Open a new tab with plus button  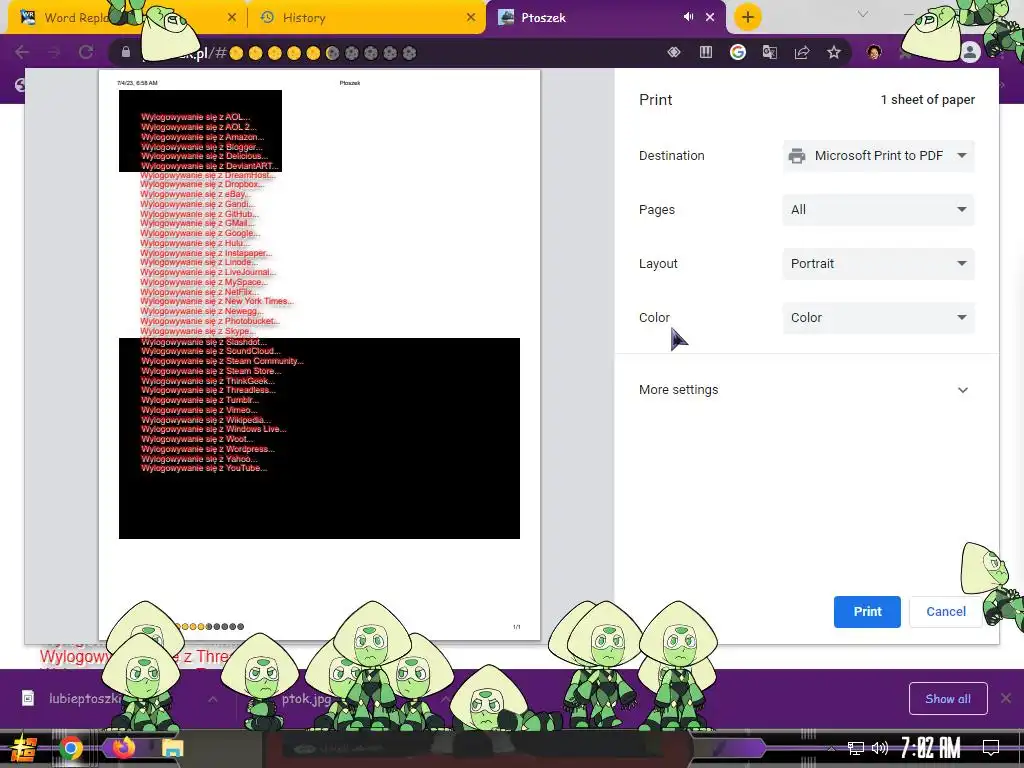pyautogui.click(x=748, y=18)
